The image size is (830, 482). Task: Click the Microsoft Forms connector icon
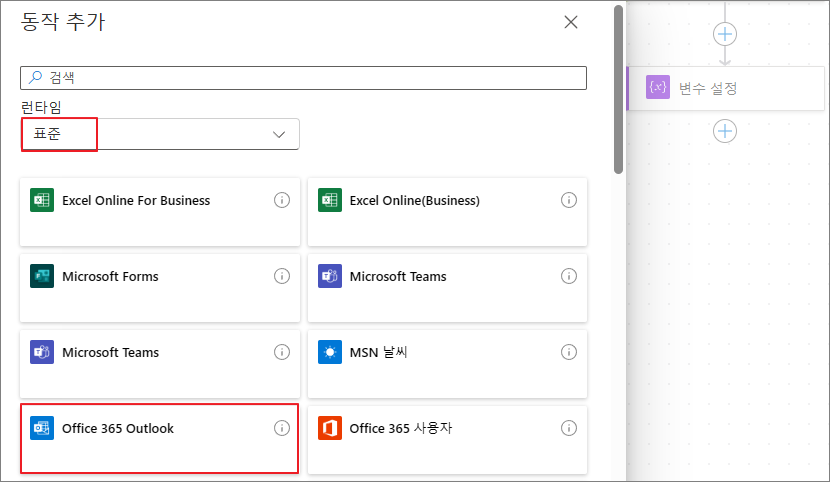(42, 276)
